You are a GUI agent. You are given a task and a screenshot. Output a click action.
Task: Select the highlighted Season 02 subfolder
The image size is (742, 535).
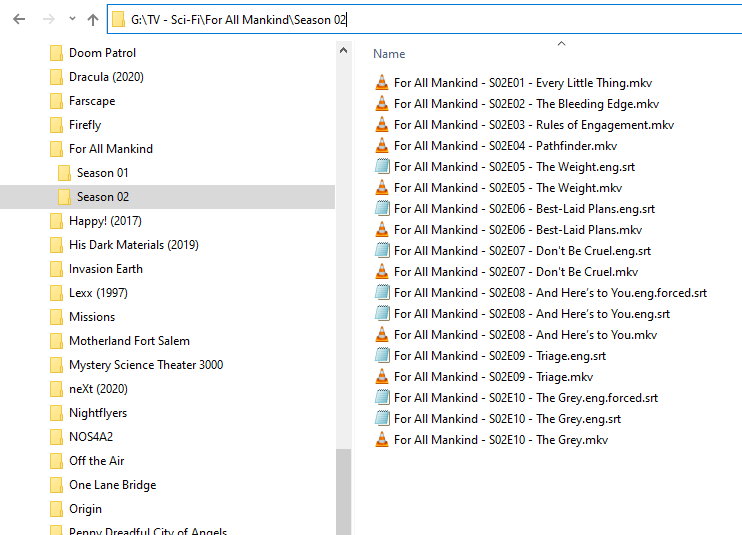(x=168, y=197)
